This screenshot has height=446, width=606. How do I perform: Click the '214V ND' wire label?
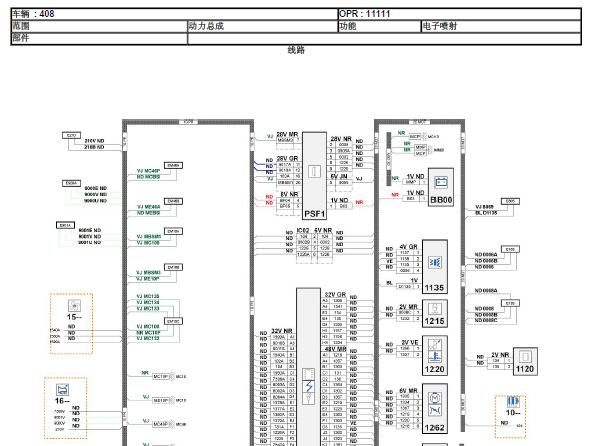tap(94, 141)
